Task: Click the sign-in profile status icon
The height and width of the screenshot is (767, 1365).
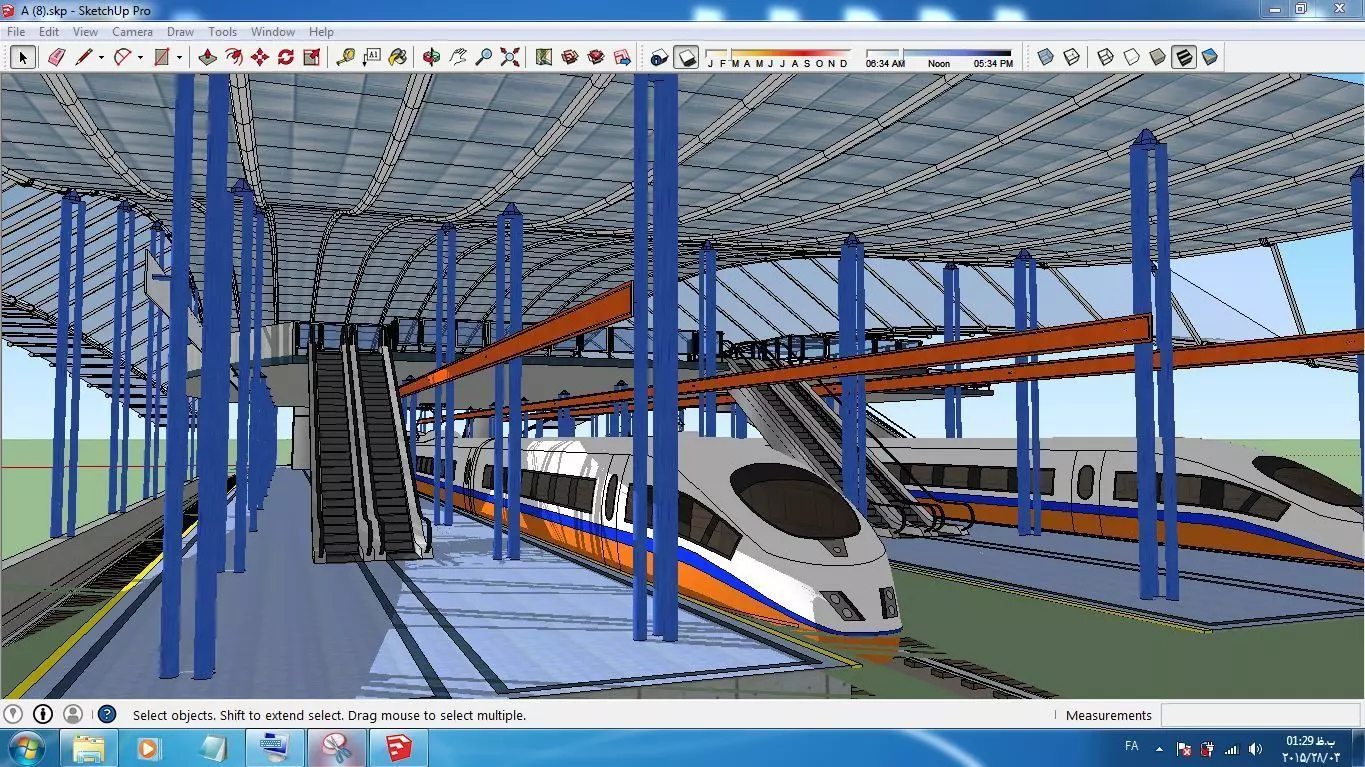Action: pos(73,714)
